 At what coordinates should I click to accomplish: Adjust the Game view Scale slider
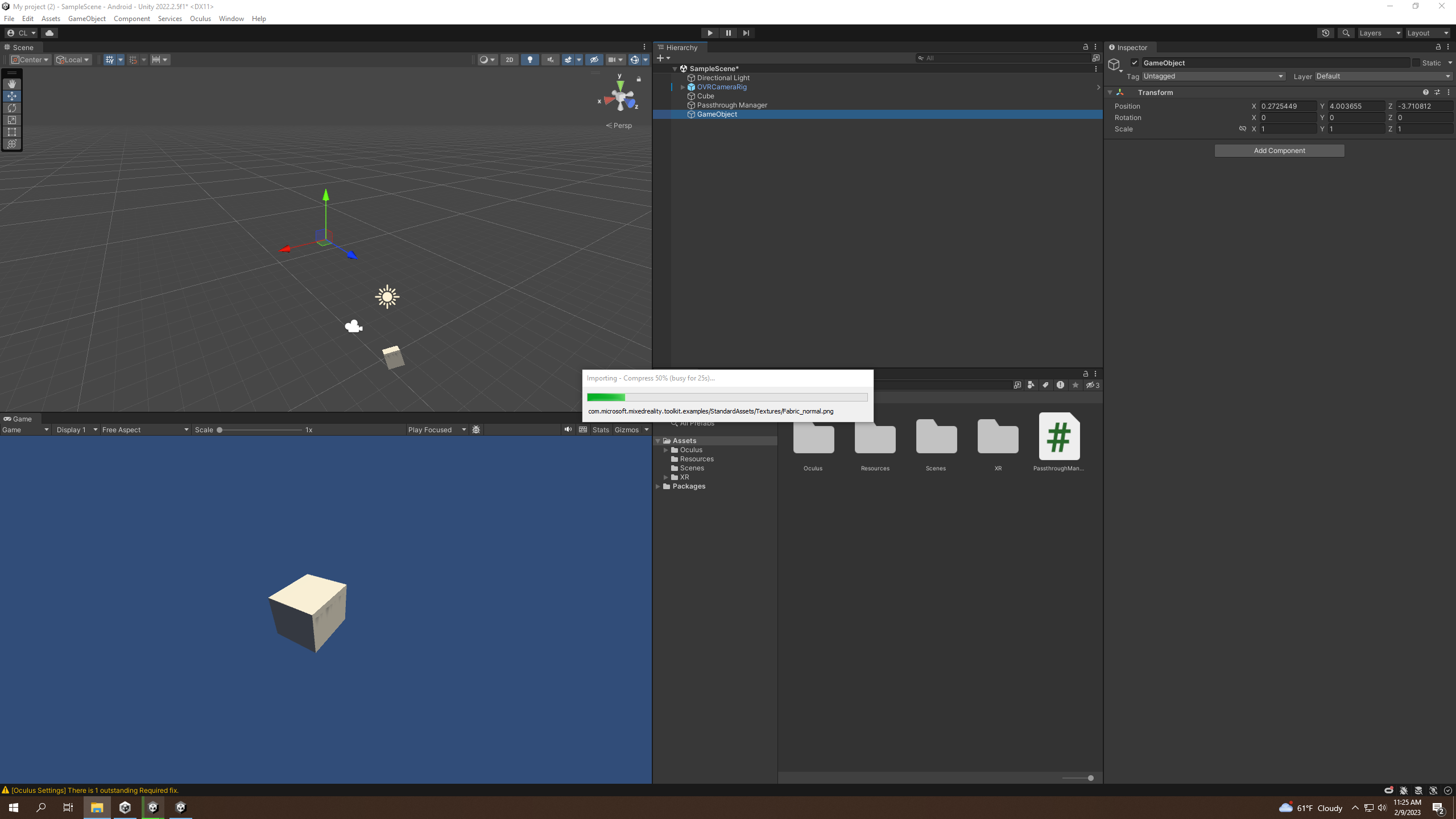[220, 430]
